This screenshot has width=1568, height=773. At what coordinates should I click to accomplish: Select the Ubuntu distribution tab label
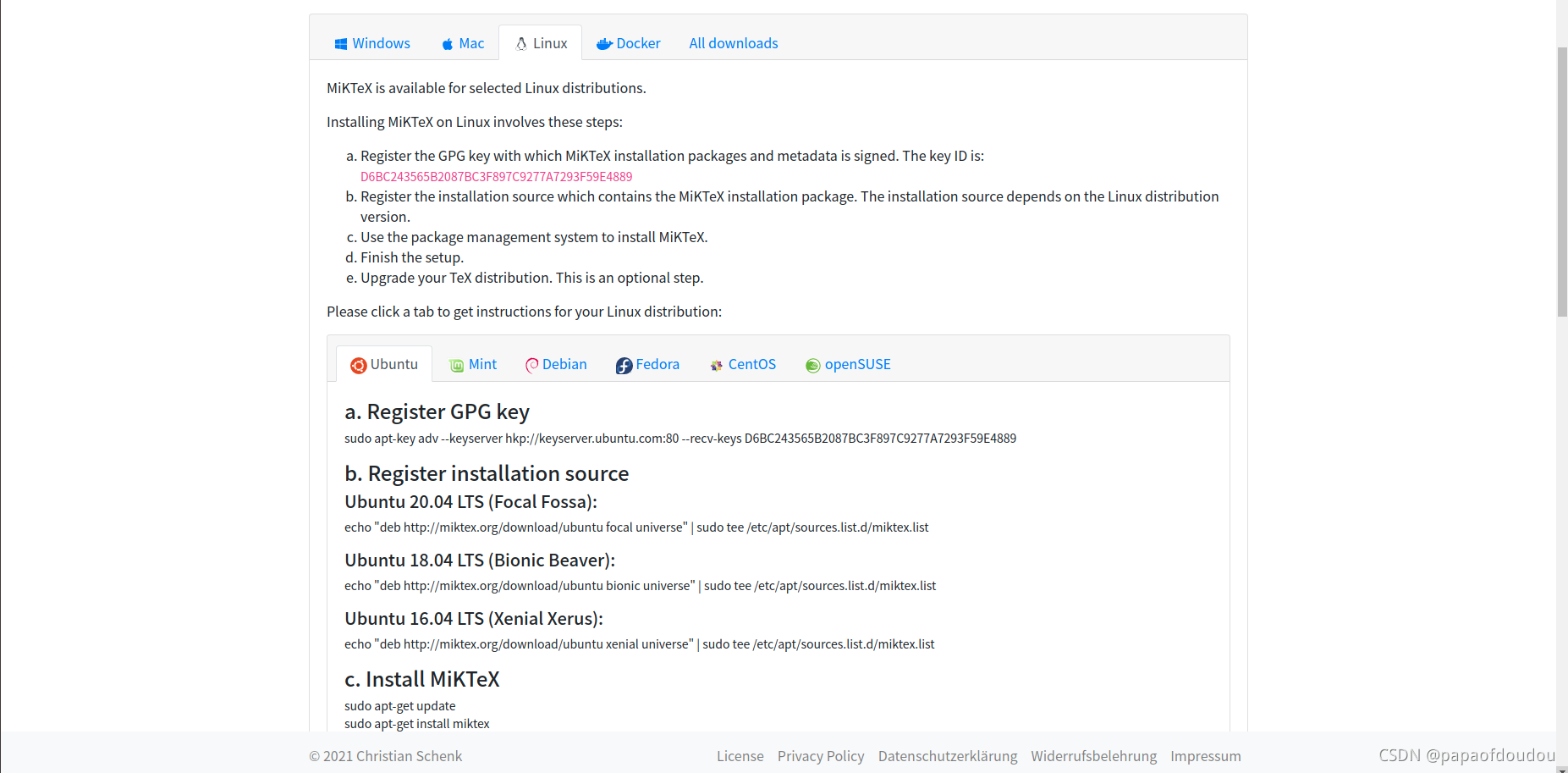(394, 364)
